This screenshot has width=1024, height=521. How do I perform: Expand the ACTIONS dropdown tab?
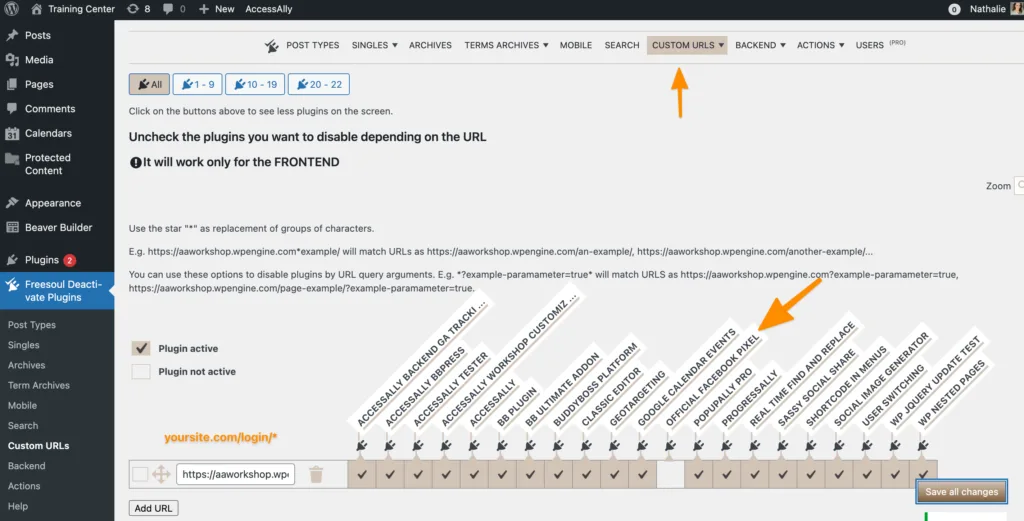pyautogui.click(x=820, y=45)
